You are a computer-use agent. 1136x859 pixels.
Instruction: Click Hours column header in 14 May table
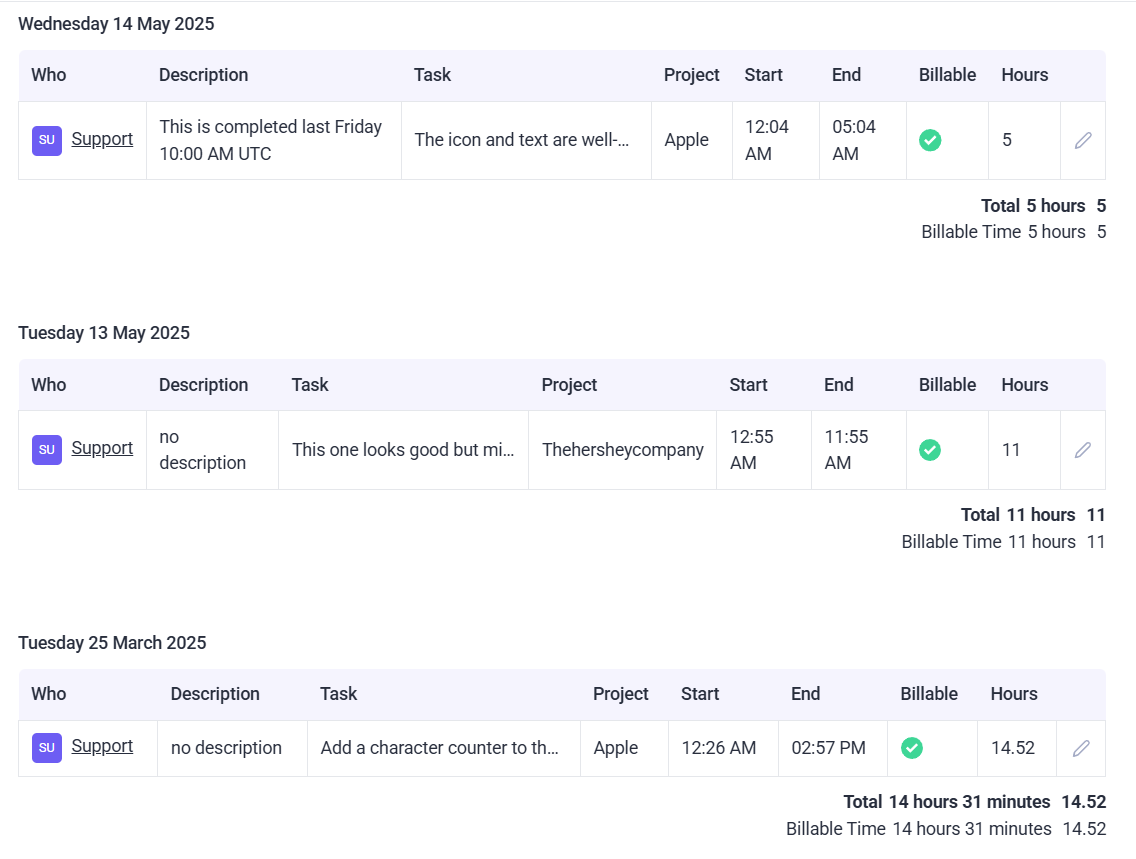(1024, 75)
